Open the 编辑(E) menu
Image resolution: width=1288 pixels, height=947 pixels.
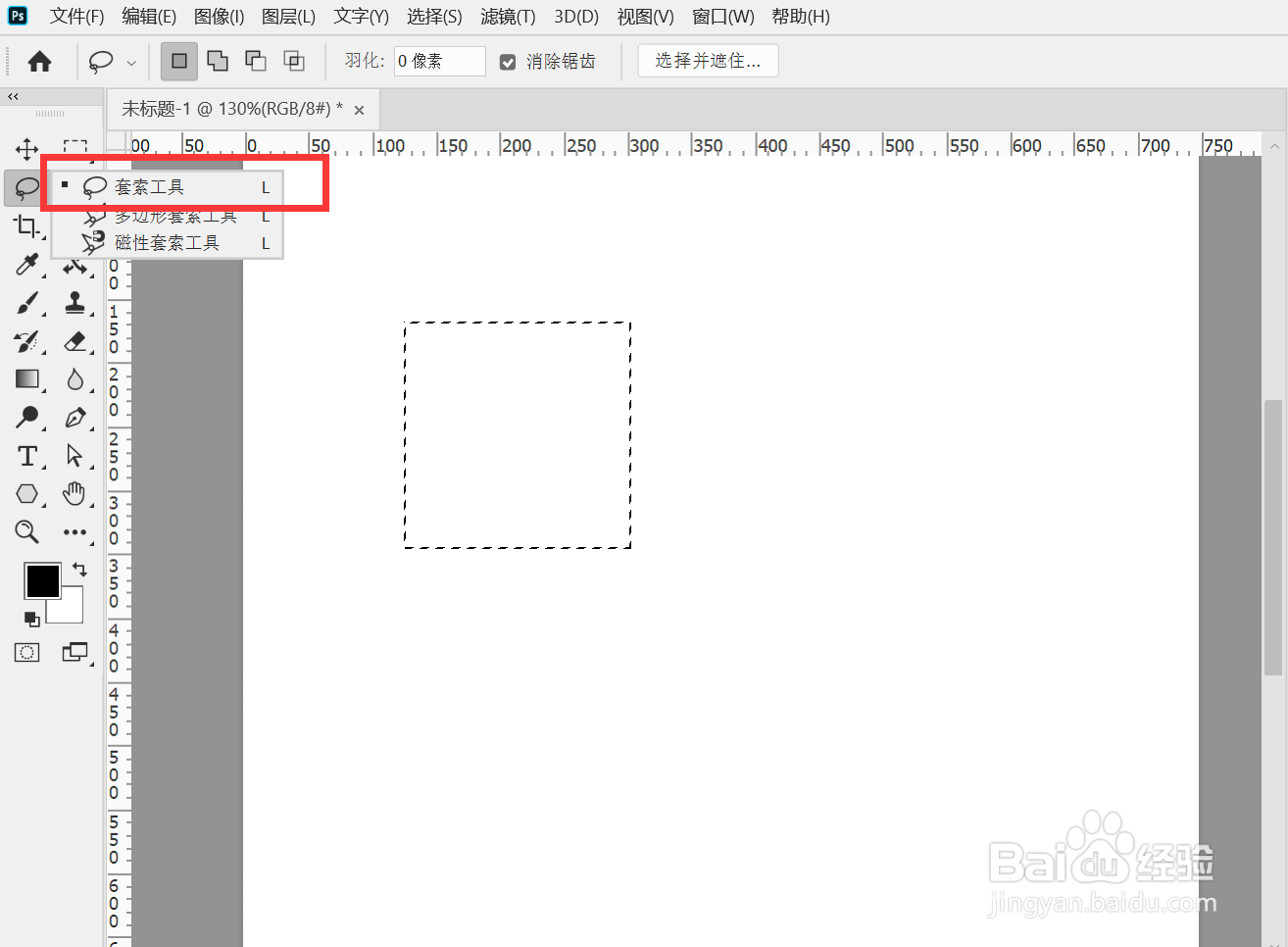(149, 17)
